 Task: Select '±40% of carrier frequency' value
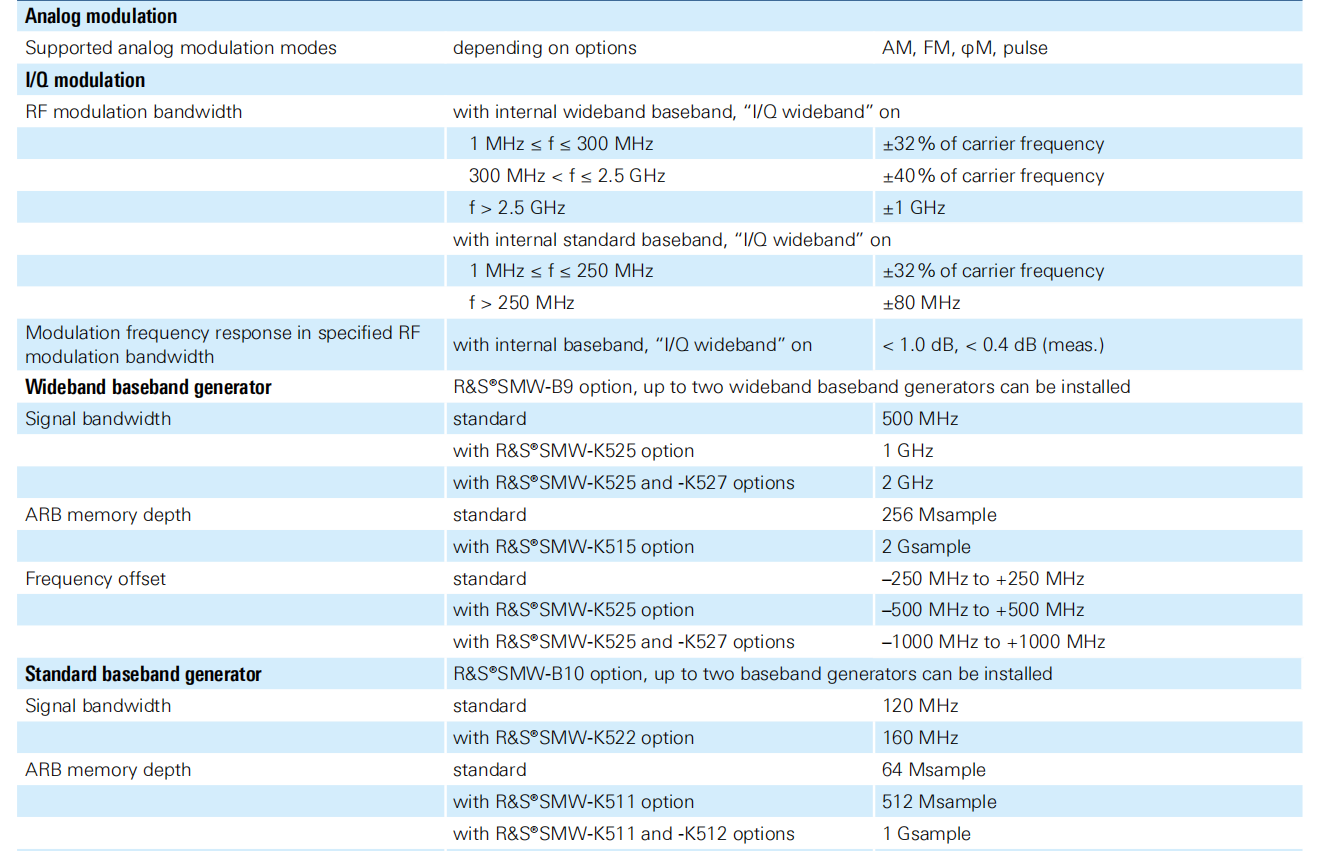(992, 176)
